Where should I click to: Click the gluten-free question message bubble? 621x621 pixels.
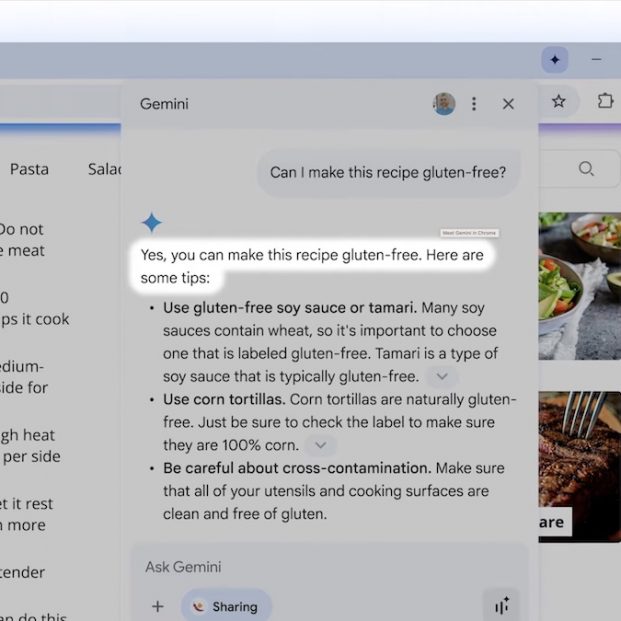pos(388,172)
